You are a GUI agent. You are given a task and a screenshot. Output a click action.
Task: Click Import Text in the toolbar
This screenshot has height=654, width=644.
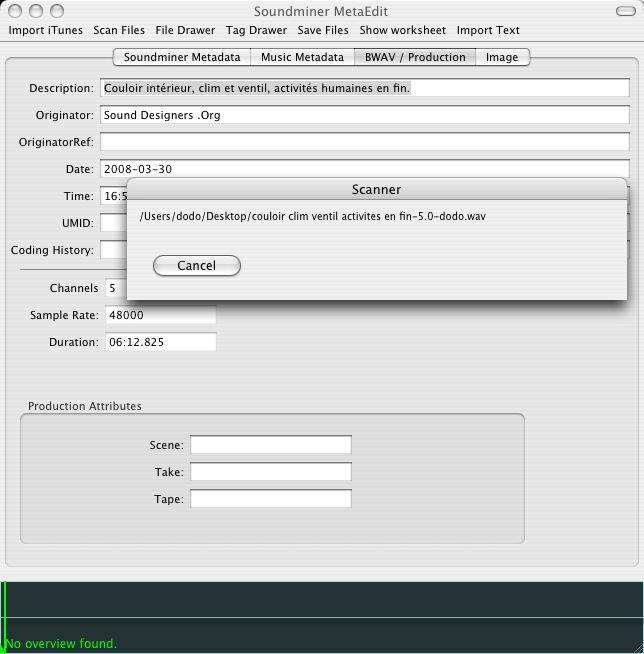click(x=488, y=30)
